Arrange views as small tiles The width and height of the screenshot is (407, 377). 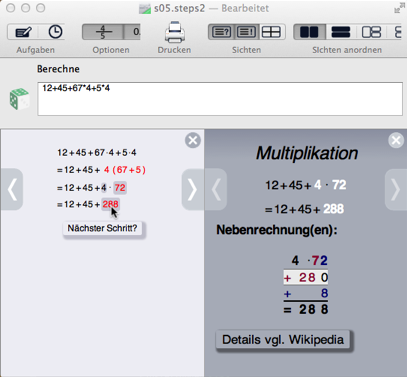pos(371,32)
